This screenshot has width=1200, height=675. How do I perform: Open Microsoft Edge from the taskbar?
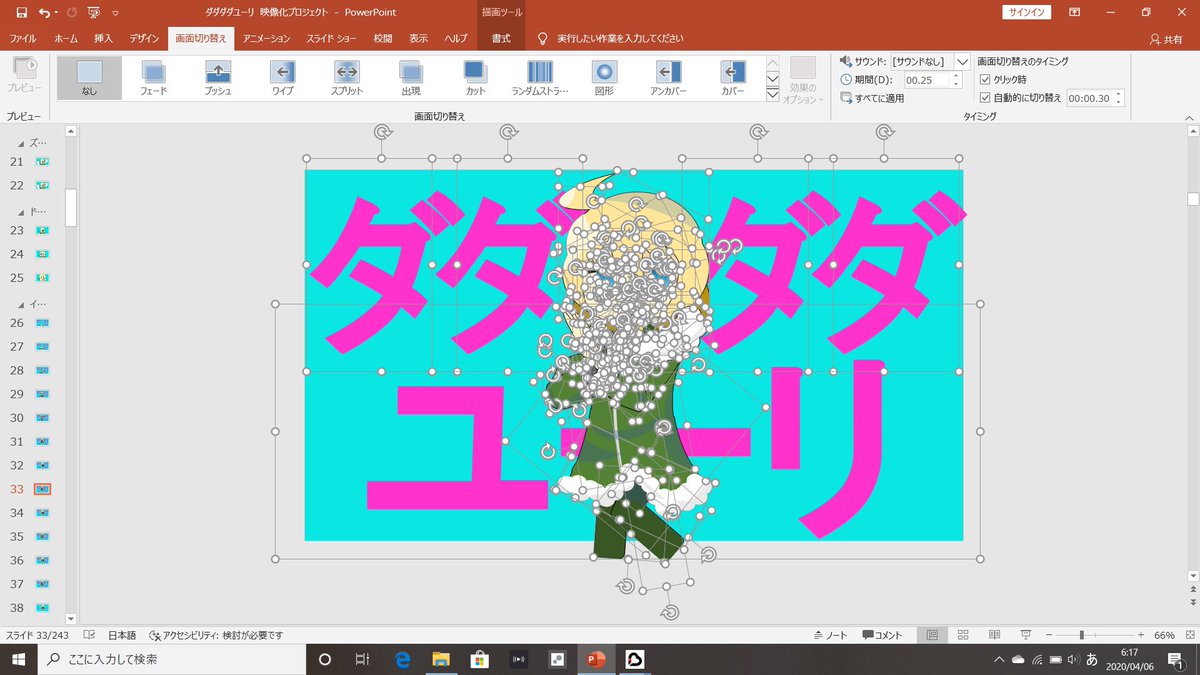402,660
